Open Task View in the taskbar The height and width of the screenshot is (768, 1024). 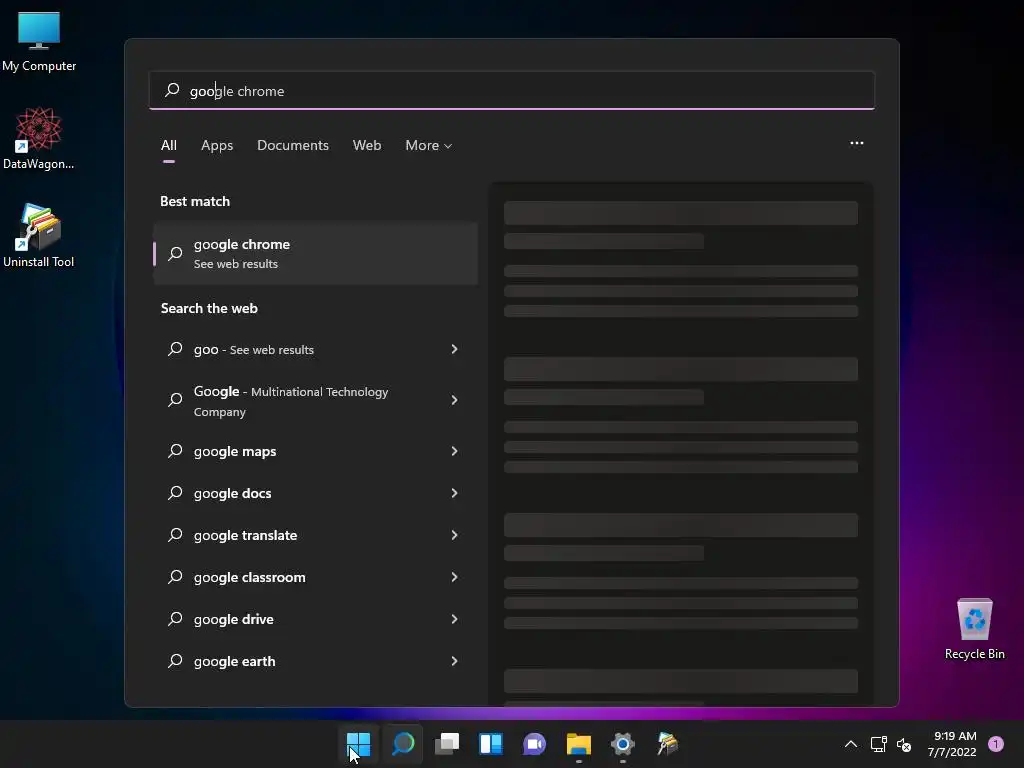[x=447, y=744]
